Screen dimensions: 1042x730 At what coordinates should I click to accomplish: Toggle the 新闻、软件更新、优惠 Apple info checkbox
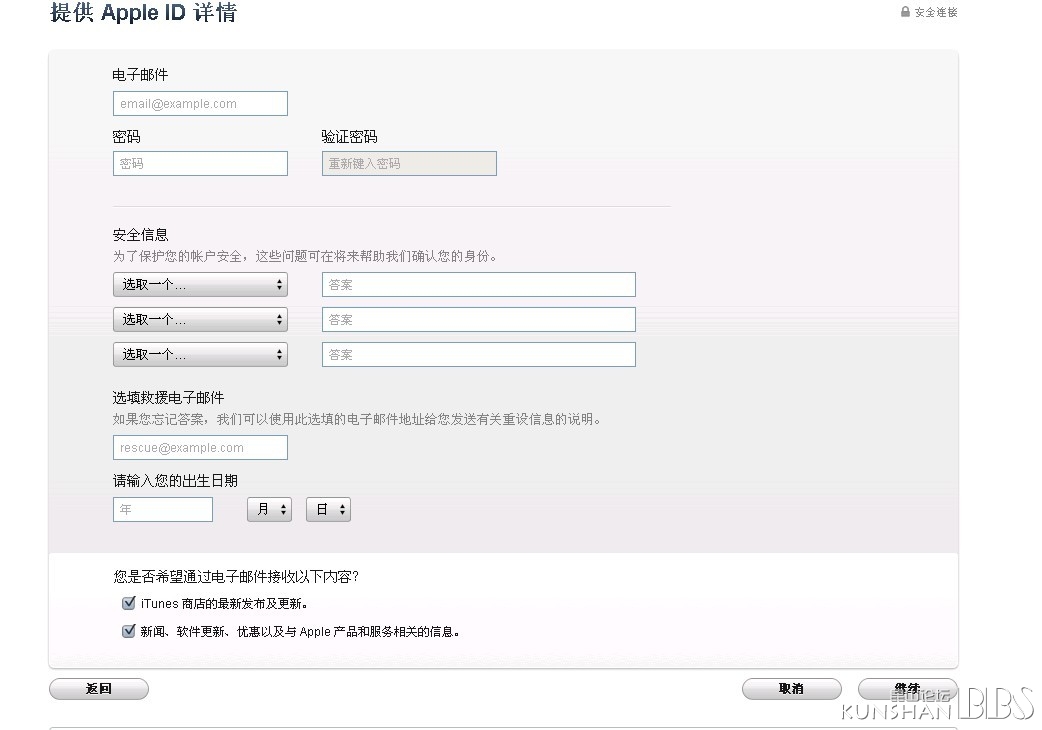pyautogui.click(x=129, y=631)
